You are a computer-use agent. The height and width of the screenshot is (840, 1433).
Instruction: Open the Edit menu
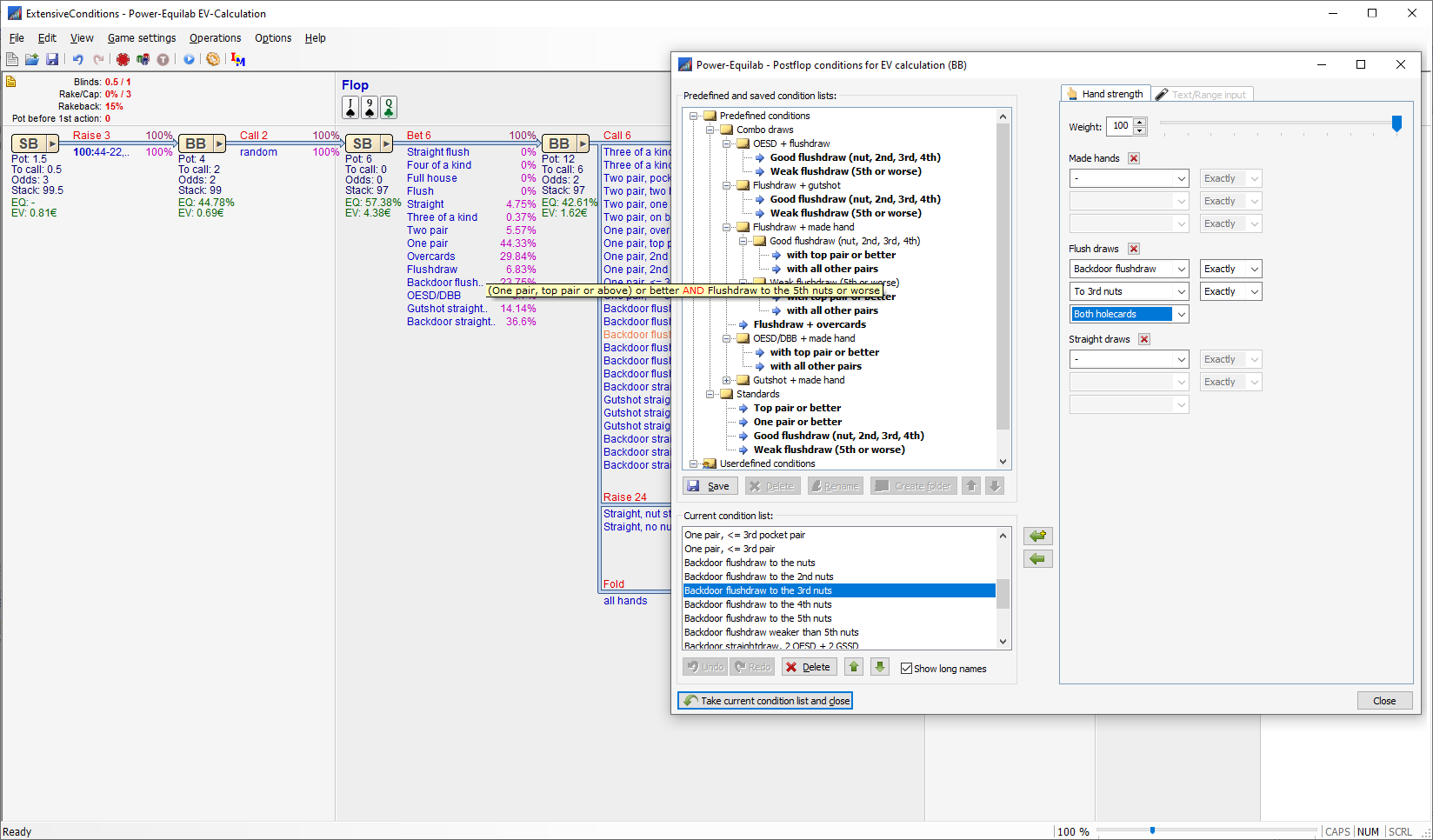point(47,38)
